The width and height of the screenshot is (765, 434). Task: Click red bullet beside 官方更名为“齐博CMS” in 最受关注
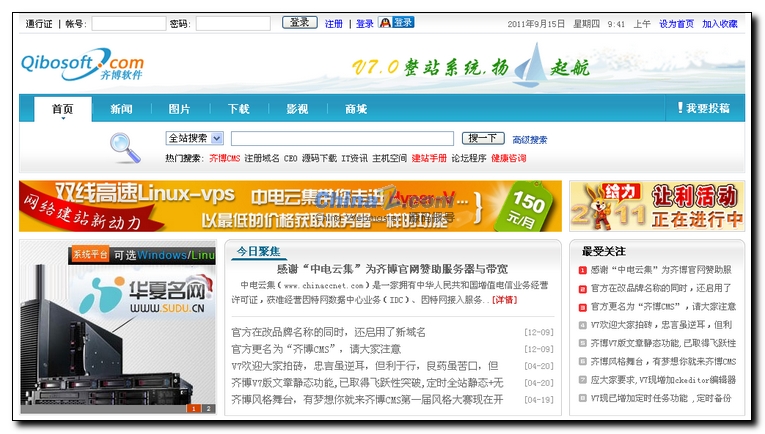[x=583, y=307]
